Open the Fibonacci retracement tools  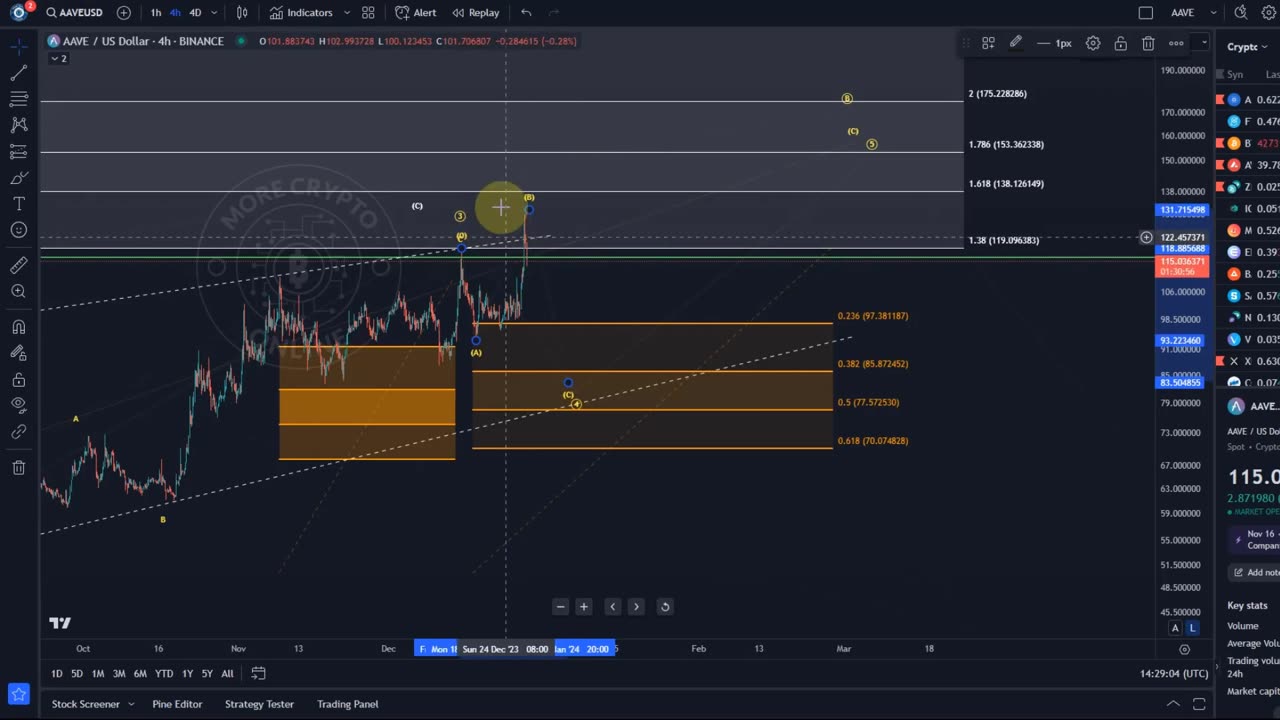18,99
